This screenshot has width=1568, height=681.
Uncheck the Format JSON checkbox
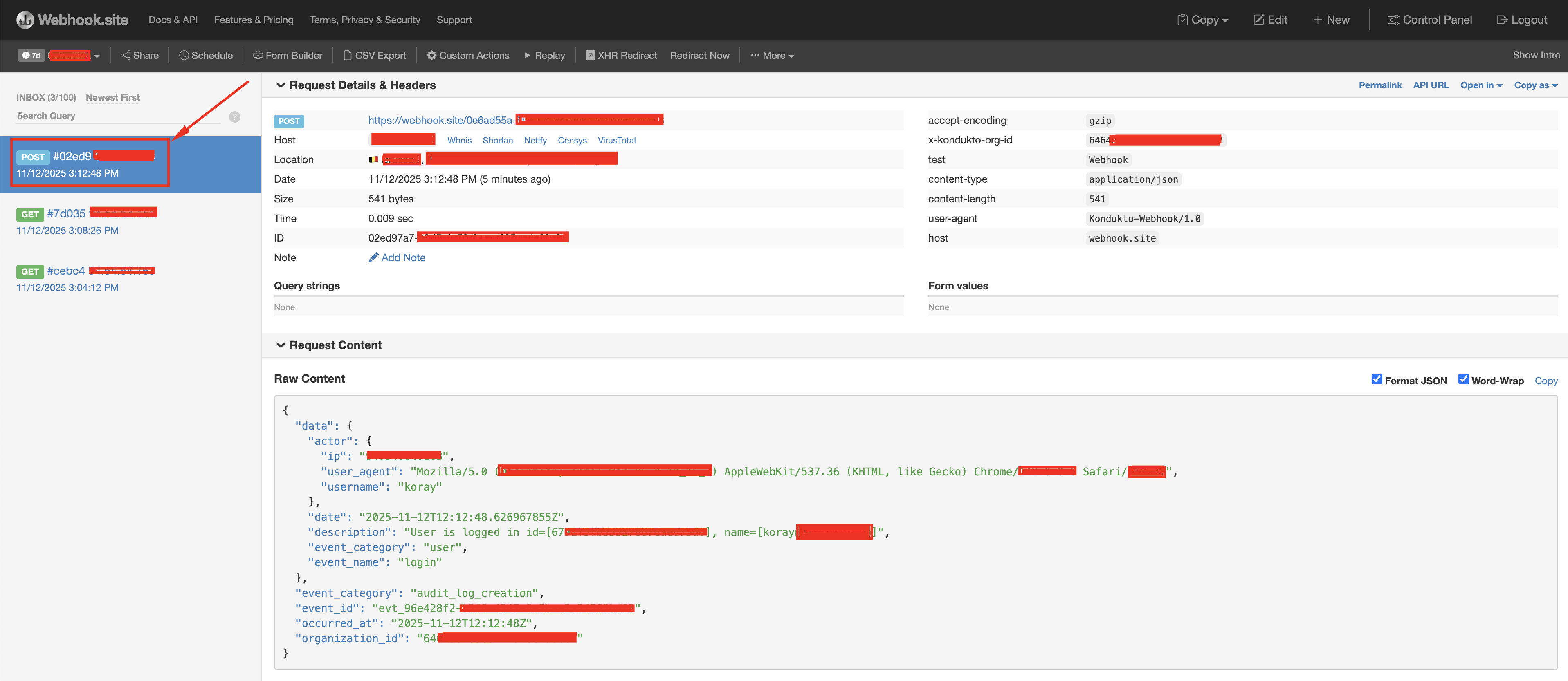point(1376,379)
